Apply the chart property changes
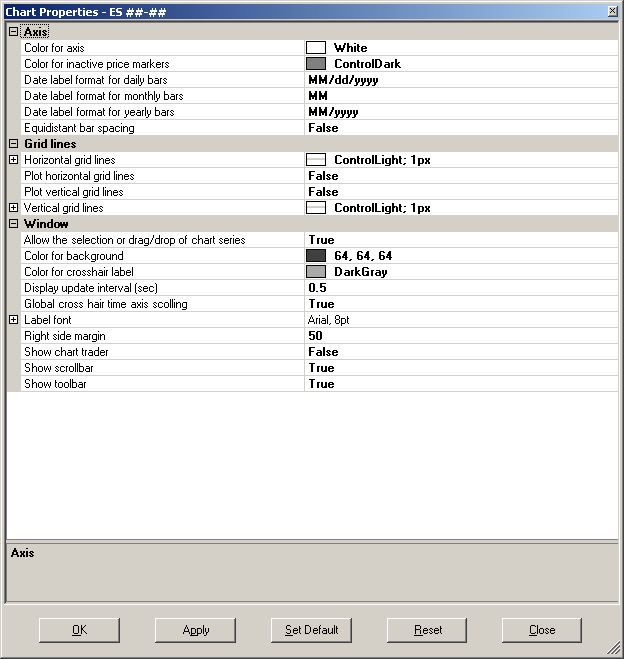Screen dimensions: 624x659 [x=195, y=630]
